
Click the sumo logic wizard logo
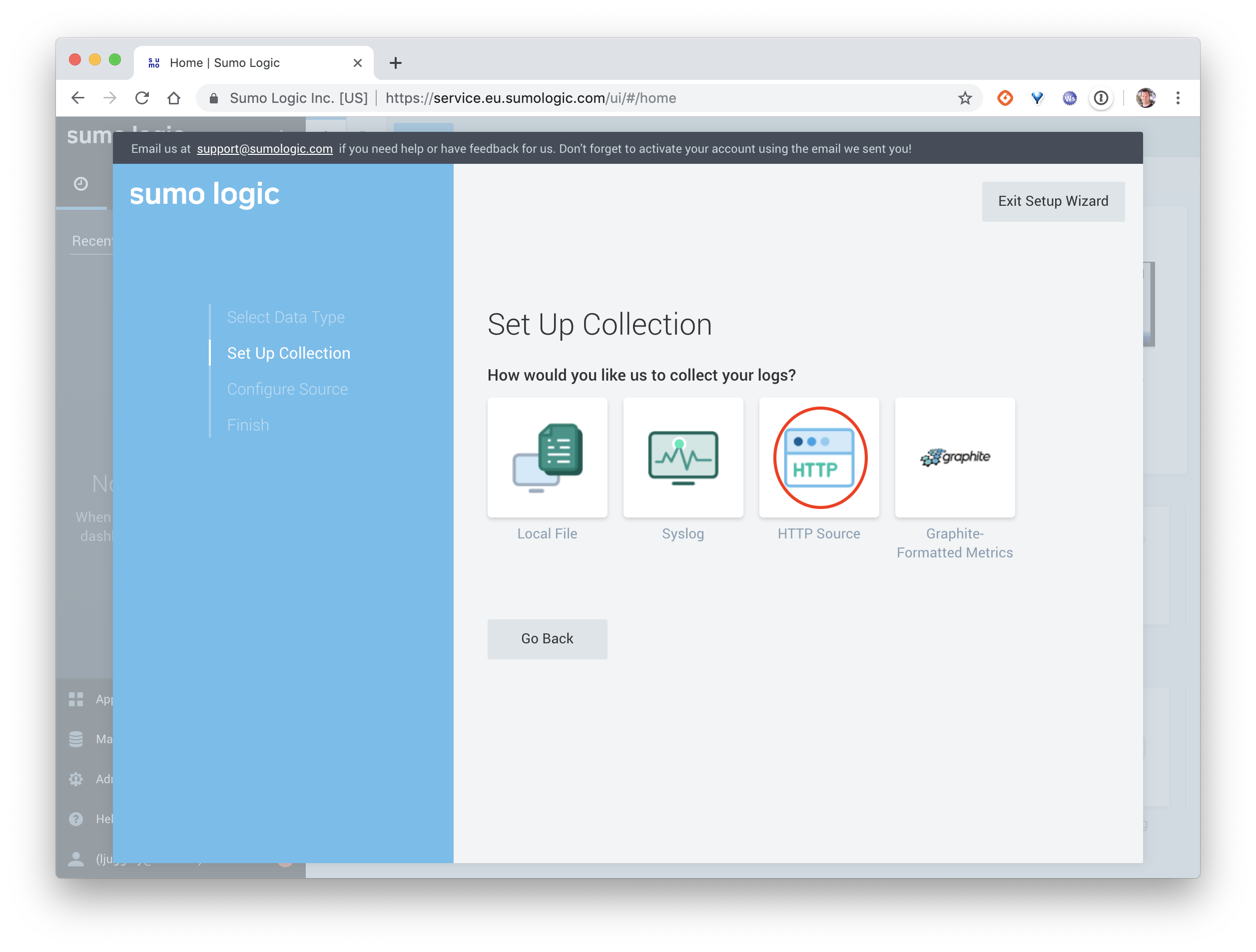pyautogui.click(x=204, y=194)
